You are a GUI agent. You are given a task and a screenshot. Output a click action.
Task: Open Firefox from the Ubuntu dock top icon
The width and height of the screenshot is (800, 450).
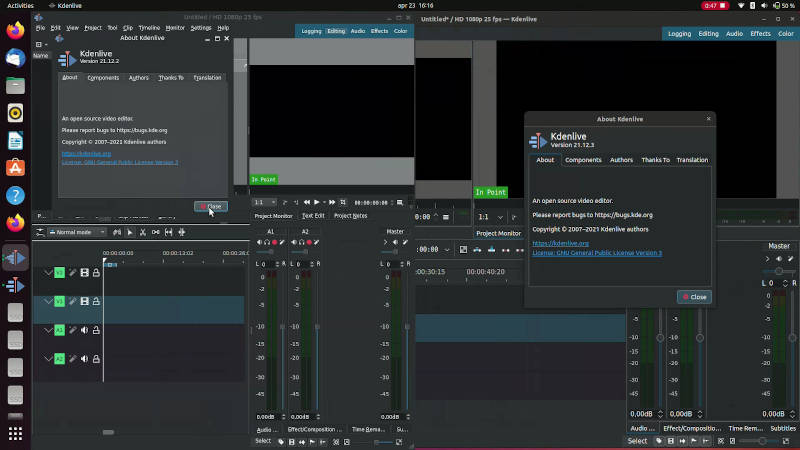click(x=15, y=31)
